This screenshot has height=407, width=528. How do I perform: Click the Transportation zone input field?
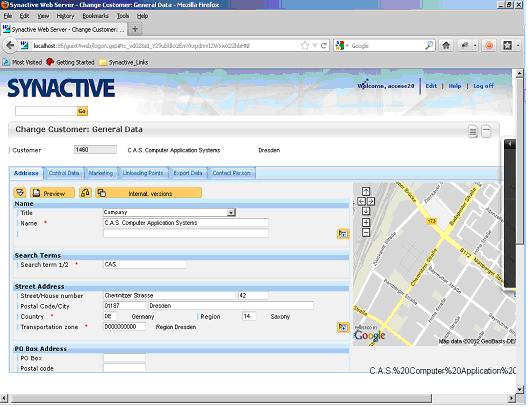pos(124,327)
